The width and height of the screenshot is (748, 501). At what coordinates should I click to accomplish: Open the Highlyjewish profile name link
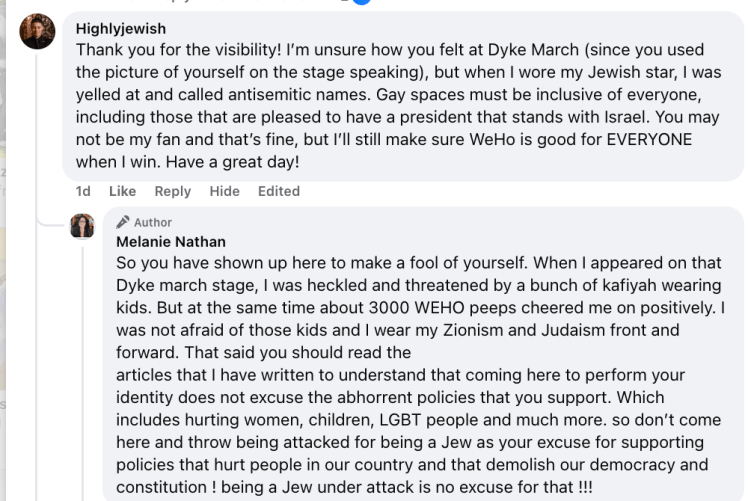(x=121, y=29)
